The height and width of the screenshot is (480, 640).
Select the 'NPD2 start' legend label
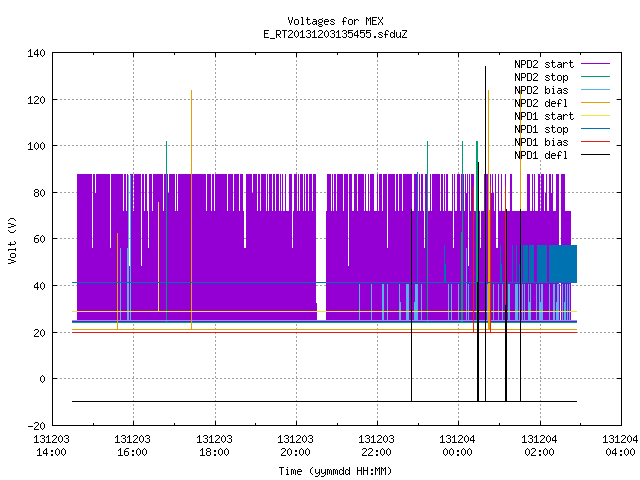point(544,64)
